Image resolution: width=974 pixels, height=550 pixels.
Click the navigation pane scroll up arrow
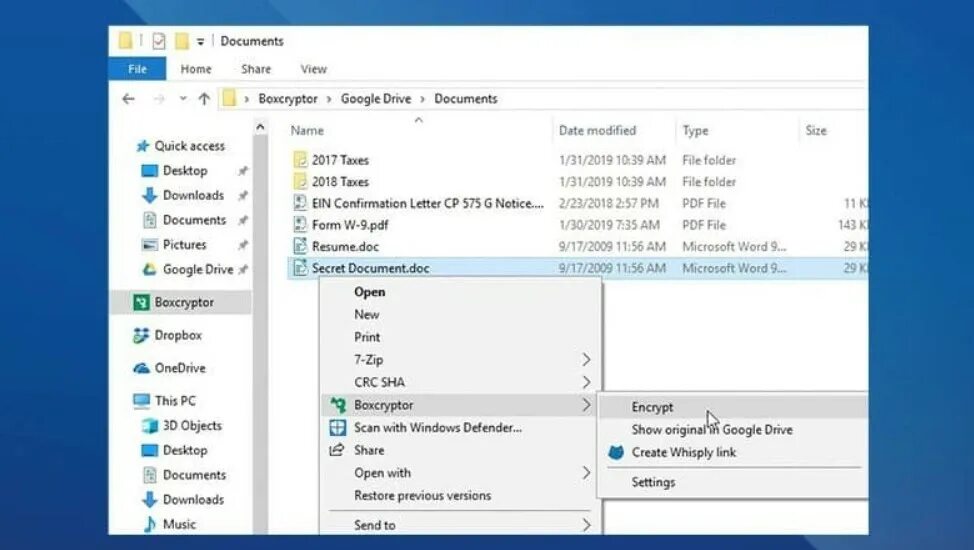[x=260, y=127]
